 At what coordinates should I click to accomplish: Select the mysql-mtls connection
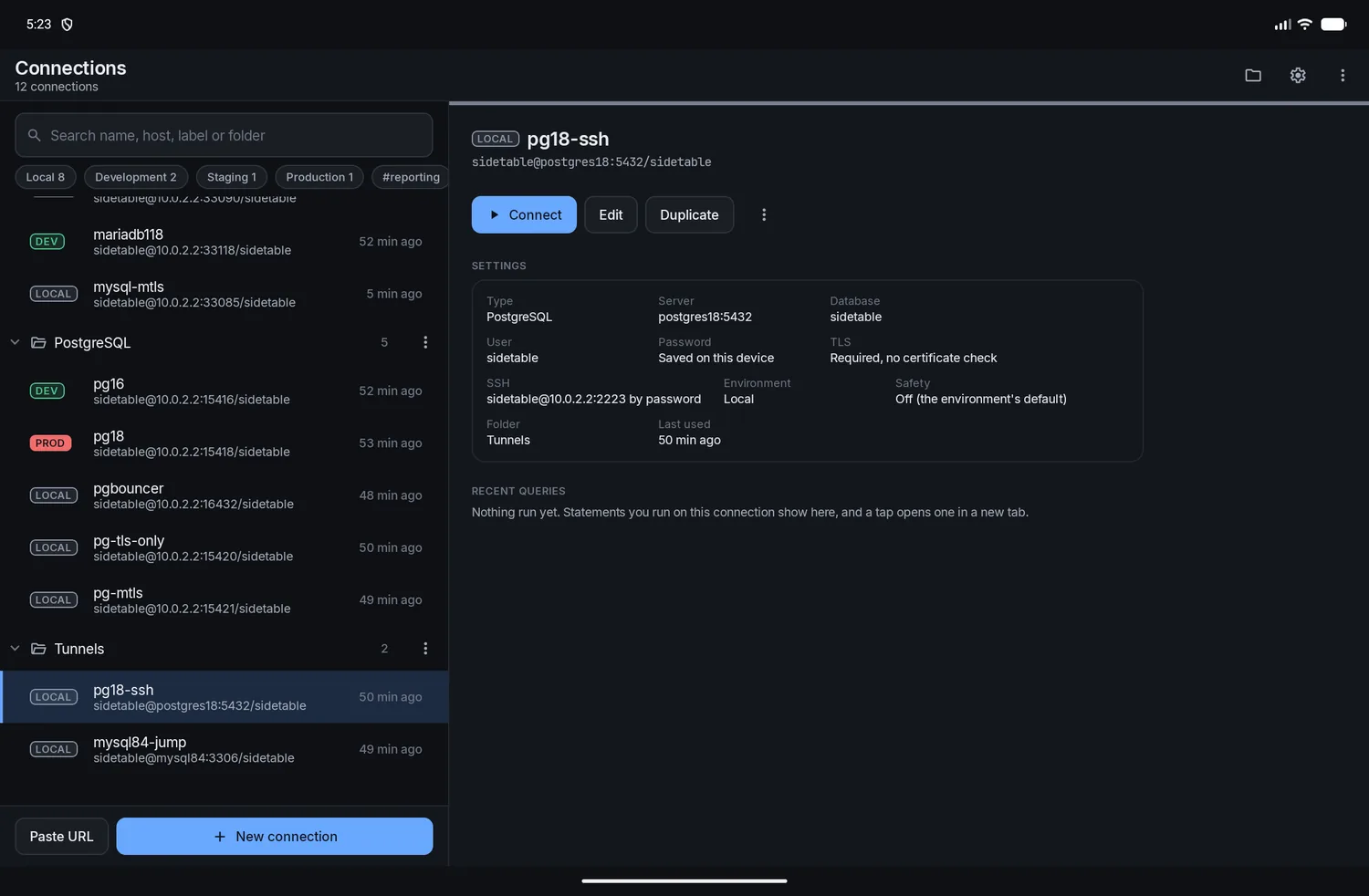pos(225,294)
